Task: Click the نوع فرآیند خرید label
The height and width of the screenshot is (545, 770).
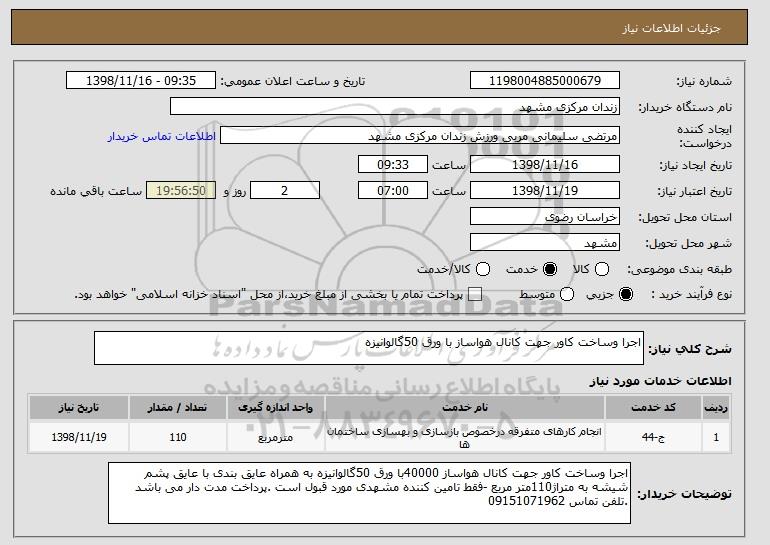Action: [691, 294]
